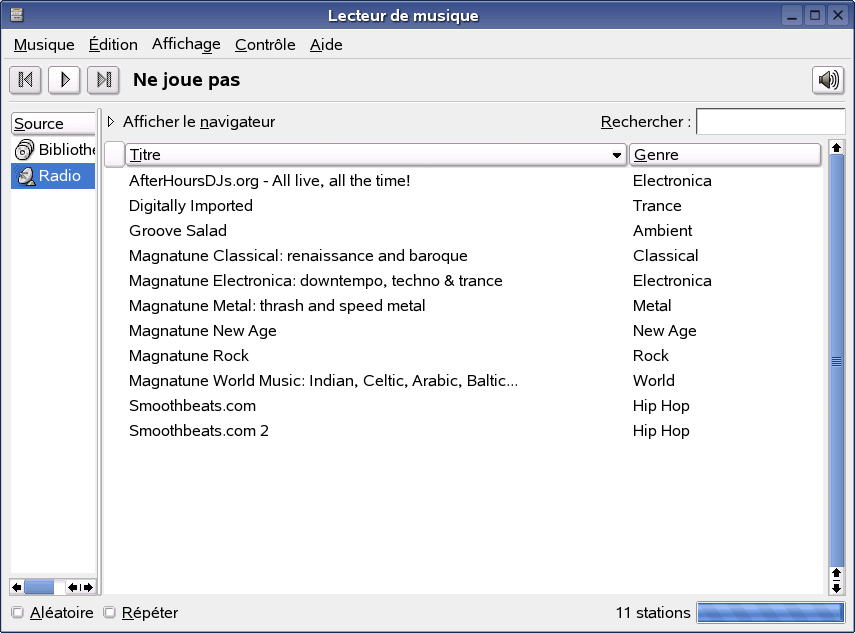Enable the Aléatoire shuffle checkbox
855x633 pixels.
click(x=17, y=613)
